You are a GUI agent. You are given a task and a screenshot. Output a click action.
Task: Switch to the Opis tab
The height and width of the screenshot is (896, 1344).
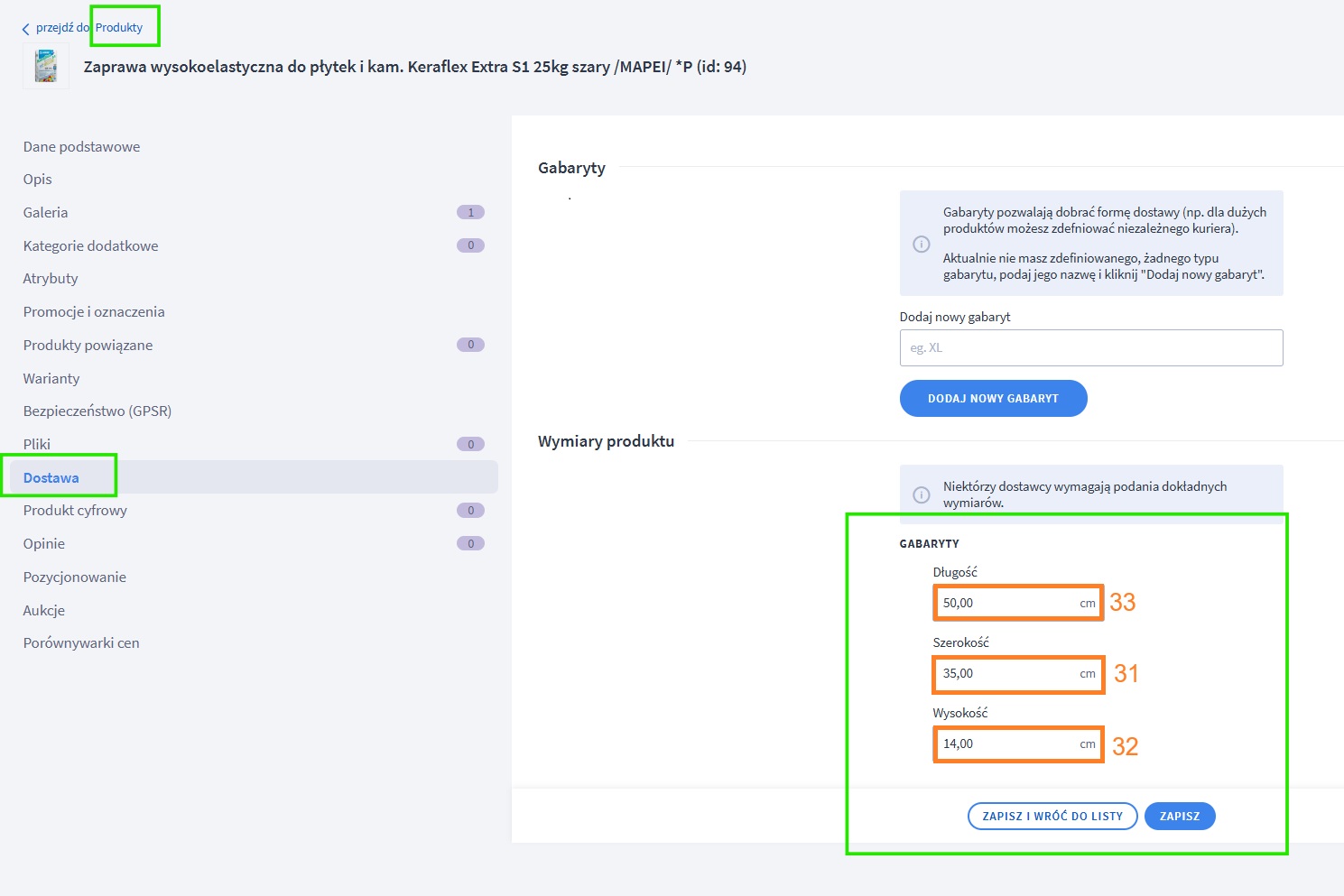coord(38,179)
